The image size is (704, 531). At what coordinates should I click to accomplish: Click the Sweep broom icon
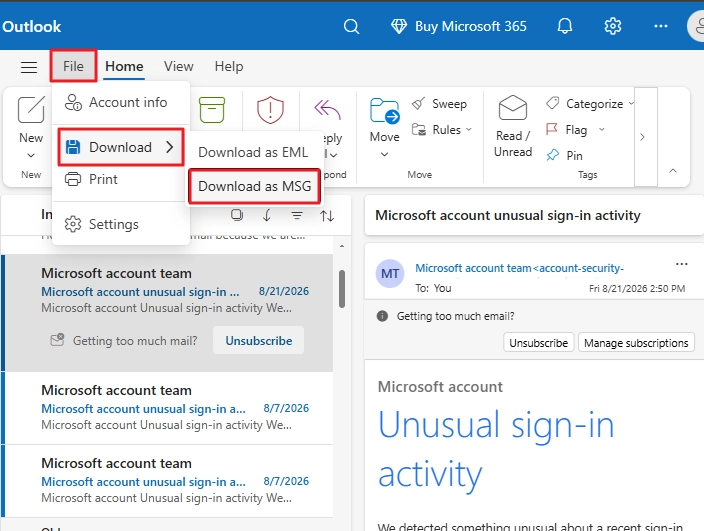pyautogui.click(x=418, y=104)
